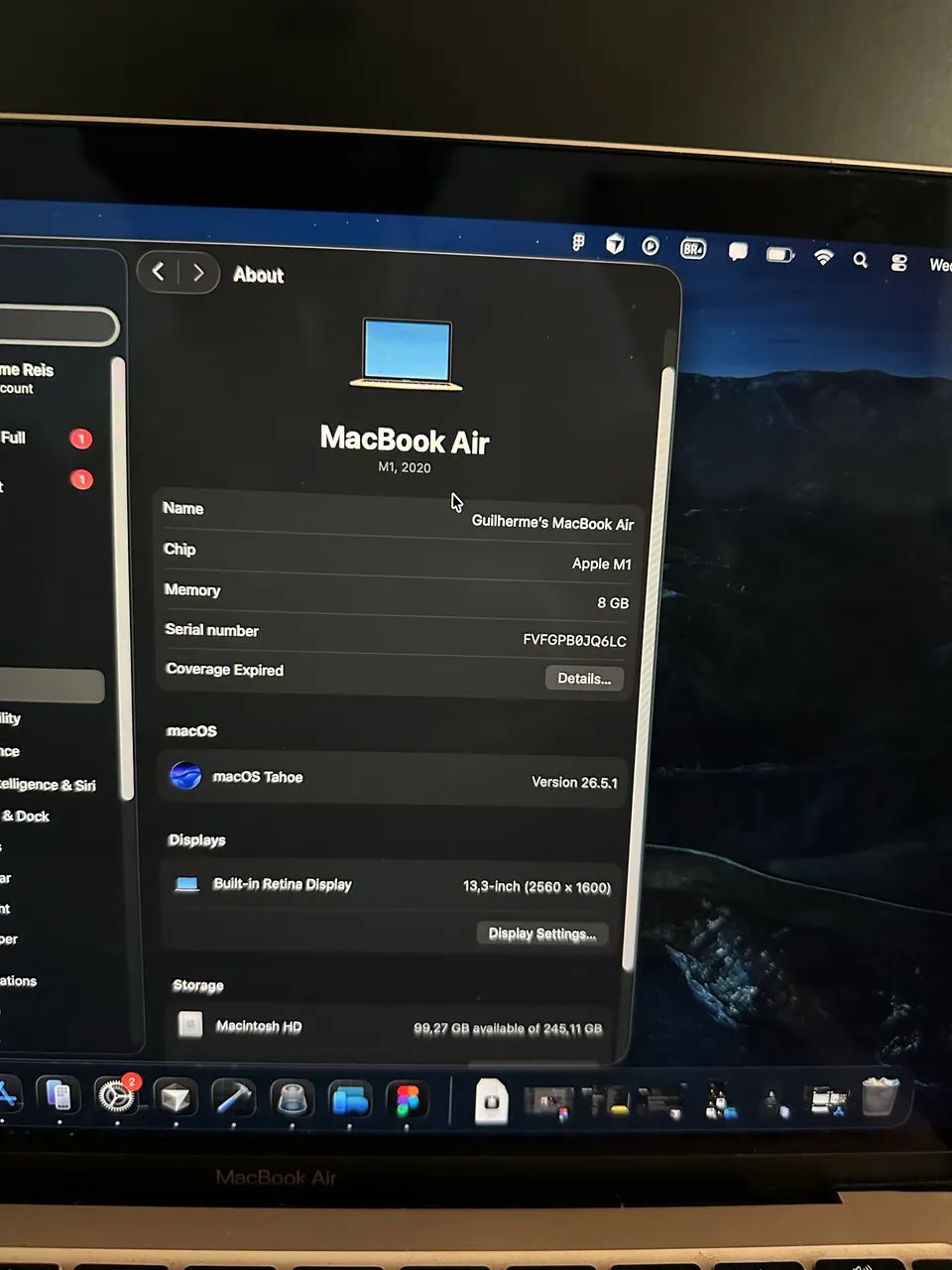The height and width of the screenshot is (1270, 952).
Task: Go forward with the right chevron
Action: (x=198, y=273)
